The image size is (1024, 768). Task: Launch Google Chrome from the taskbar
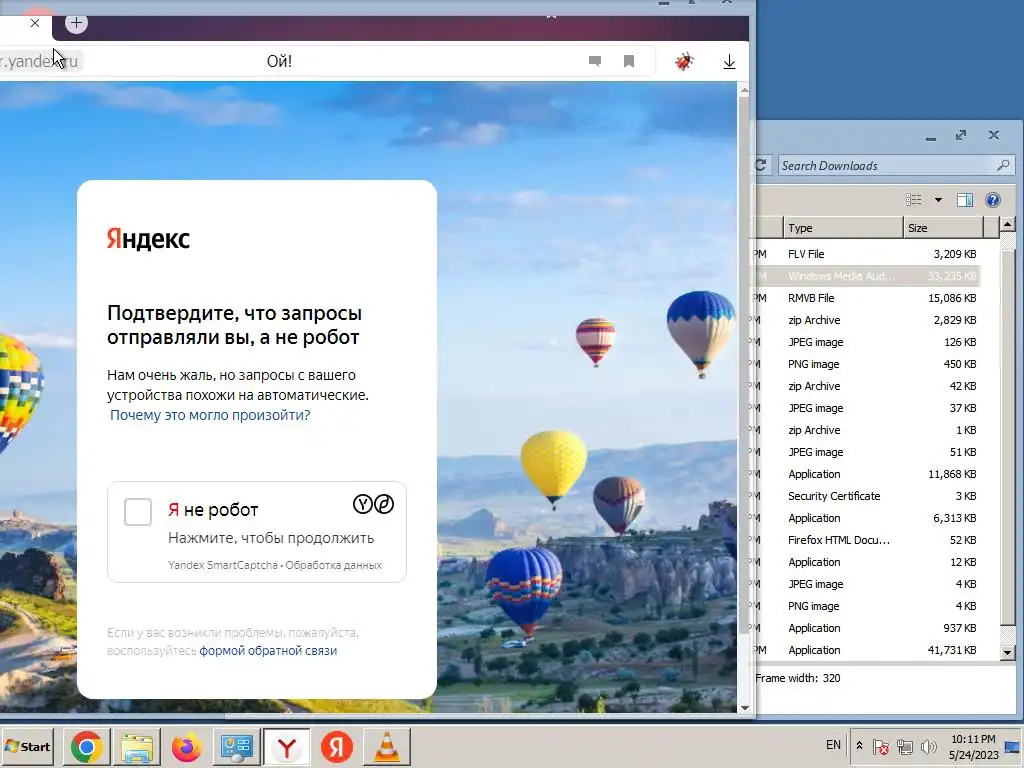(x=87, y=746)
